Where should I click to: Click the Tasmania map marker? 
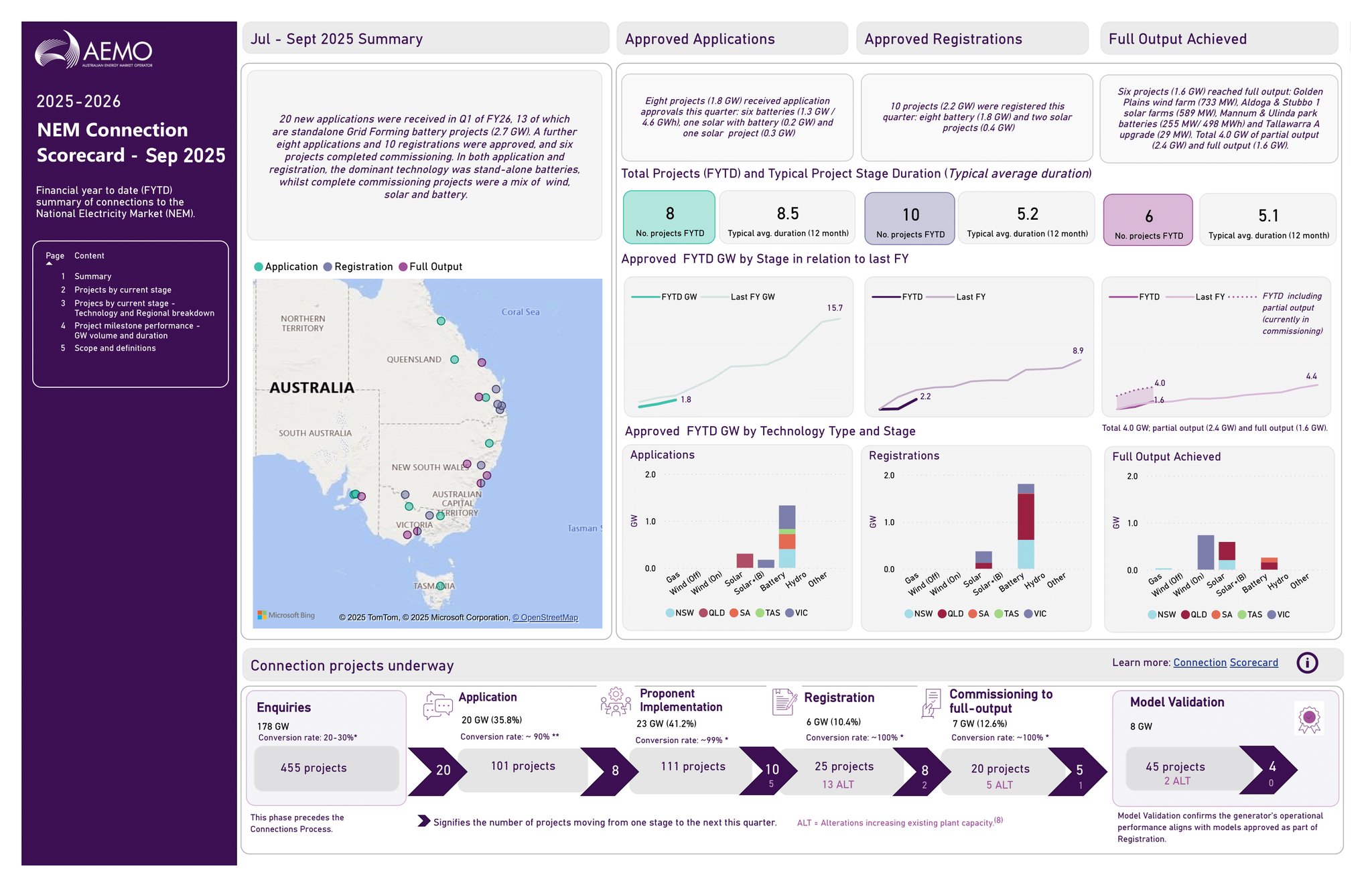440,586
